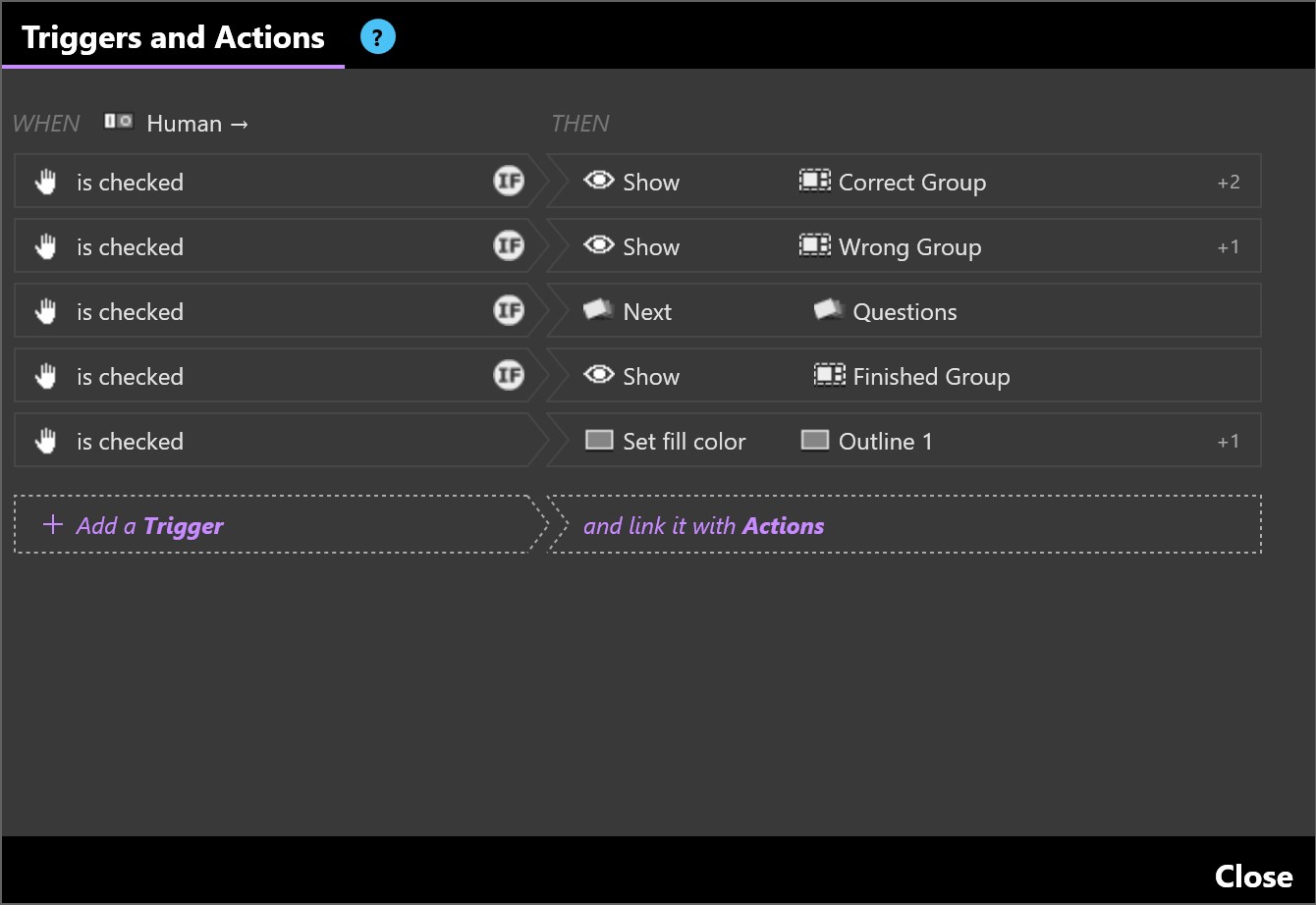Image resolution: width=1316 pixels, height=905 pixels.
Task: Click the Show eye icon for Correct Group
Action: pyautogui.click(x=598, y=182)
